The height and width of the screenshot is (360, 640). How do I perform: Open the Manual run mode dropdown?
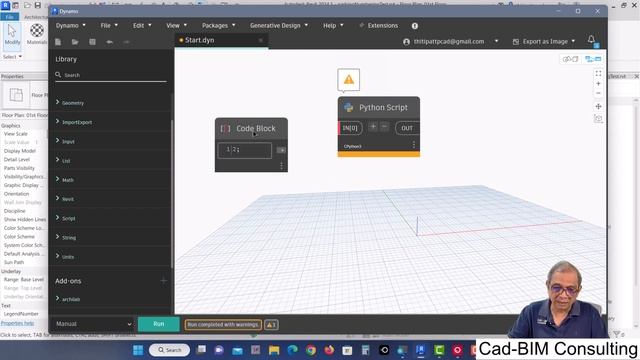click(x=93, y=324)
